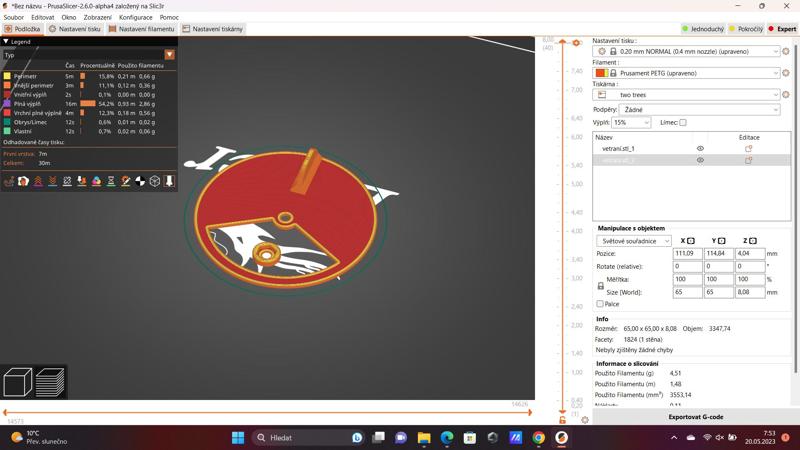Switch to sliced layers preview icon

[50, 382]
